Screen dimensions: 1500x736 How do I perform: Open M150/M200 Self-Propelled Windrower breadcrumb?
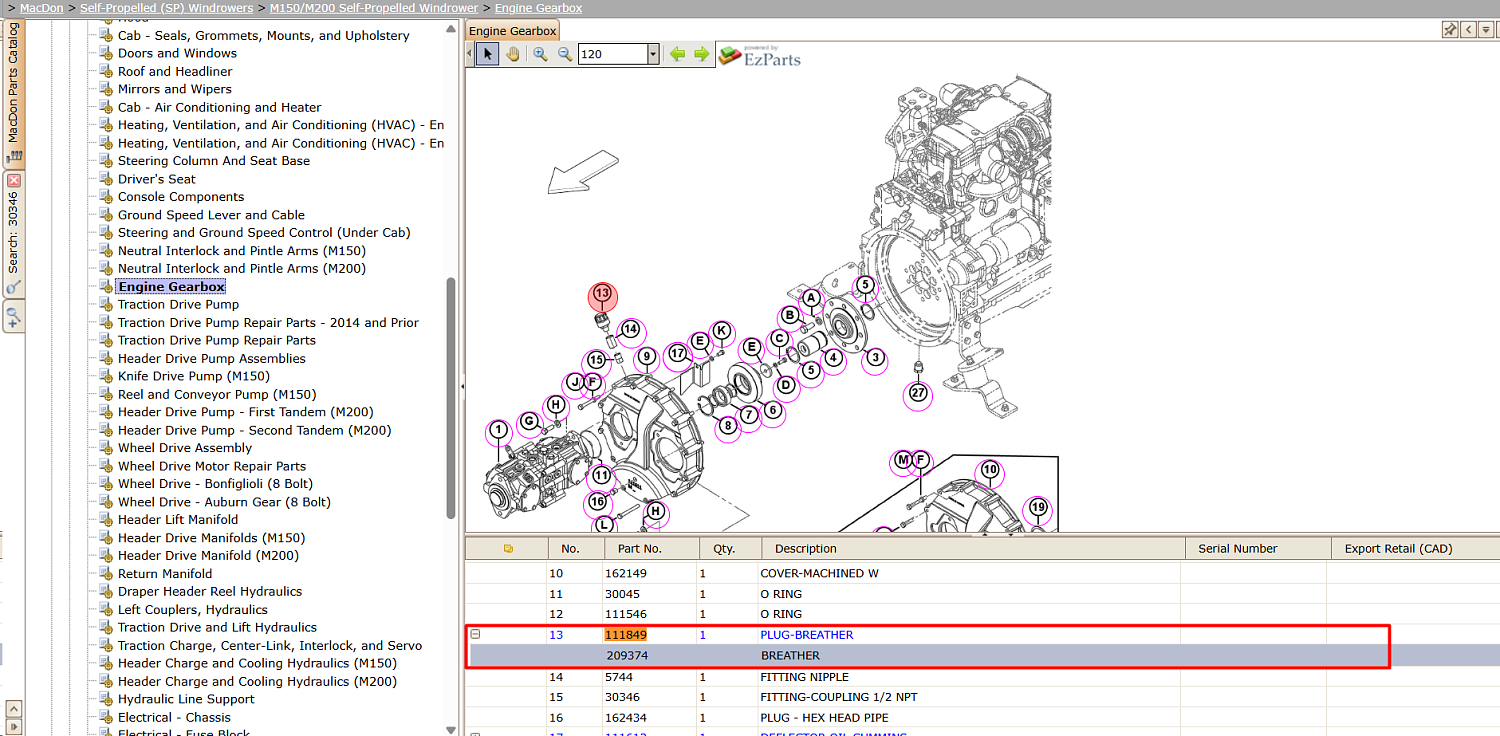374,8
